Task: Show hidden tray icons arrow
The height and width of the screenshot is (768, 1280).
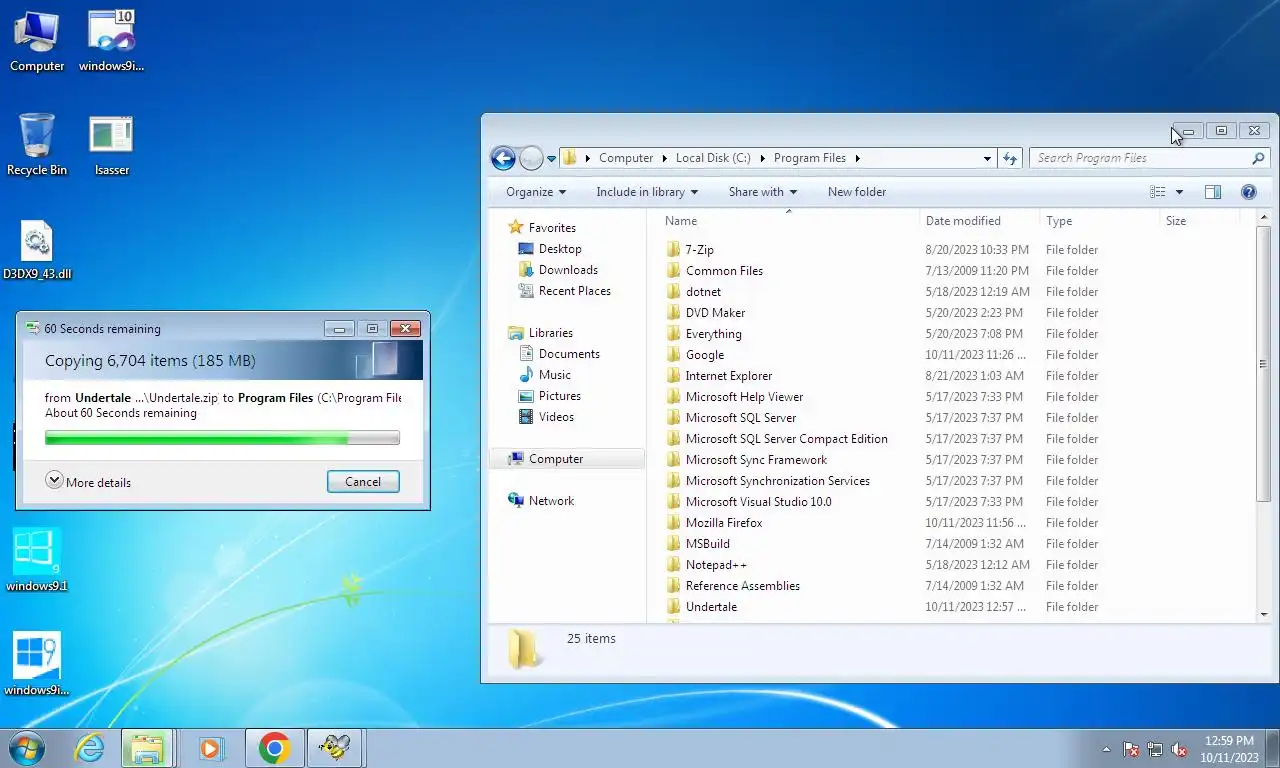Action: [x=1106, y=749]
